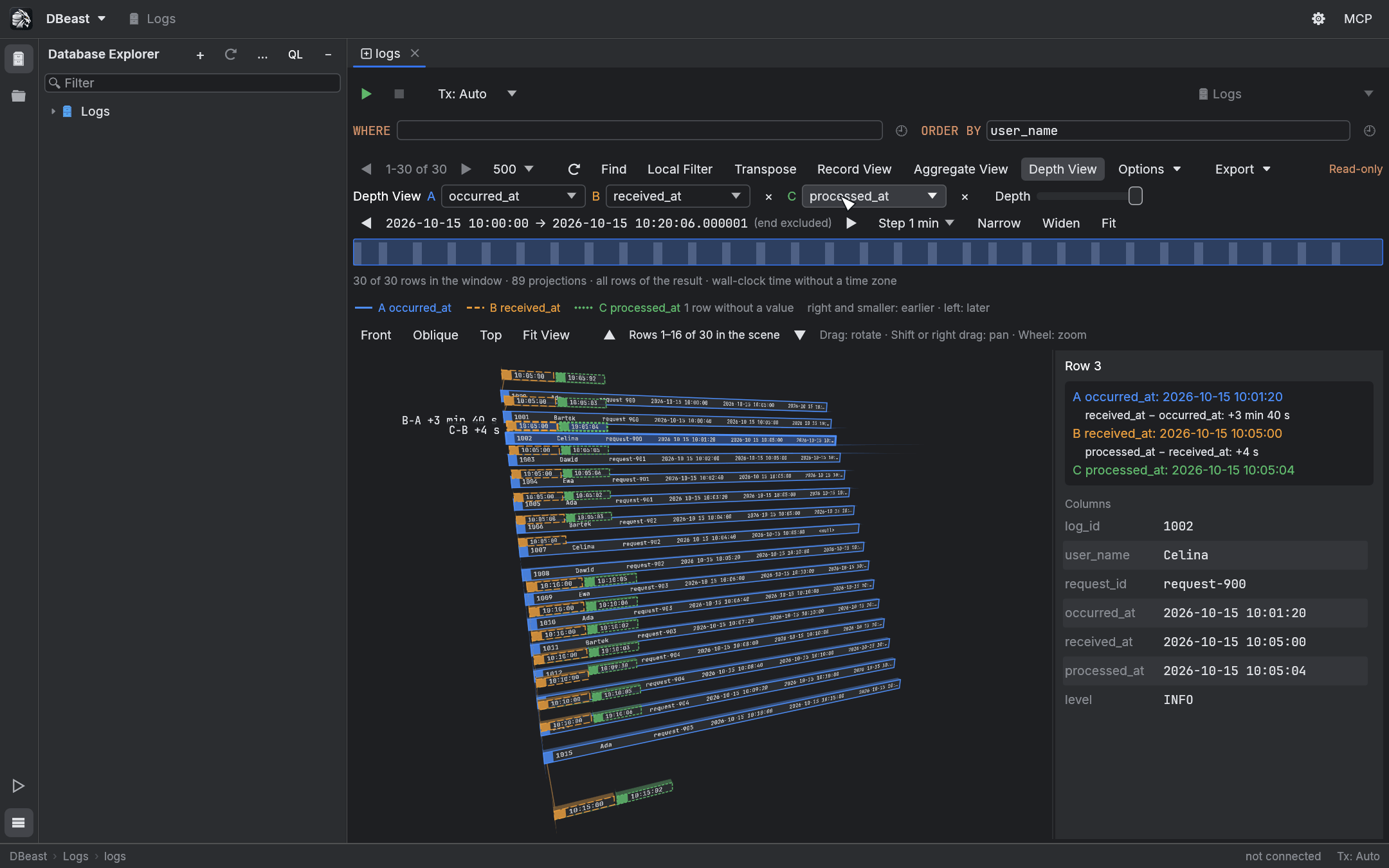Go to next page of rows
This screenshot has height=868, width=1389.
[x=466, y=169]
